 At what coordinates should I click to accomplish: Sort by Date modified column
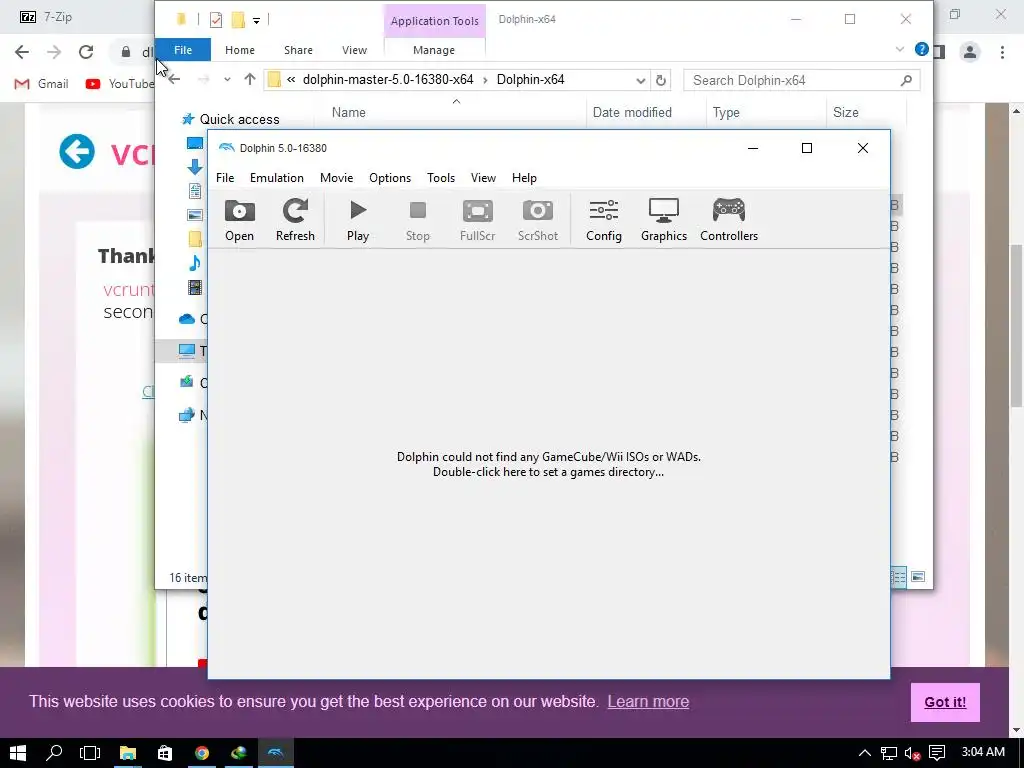pyautogui.click(x=632, y=112)
